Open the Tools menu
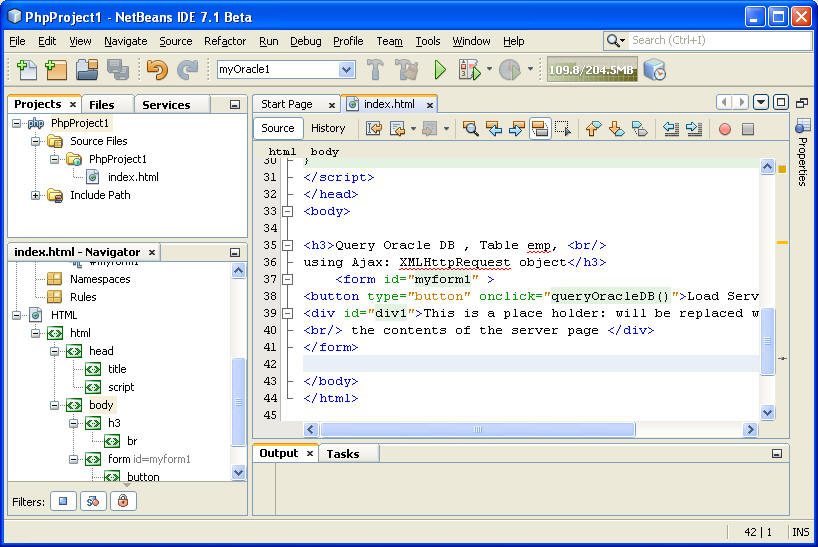 click(x=428, y=41)
